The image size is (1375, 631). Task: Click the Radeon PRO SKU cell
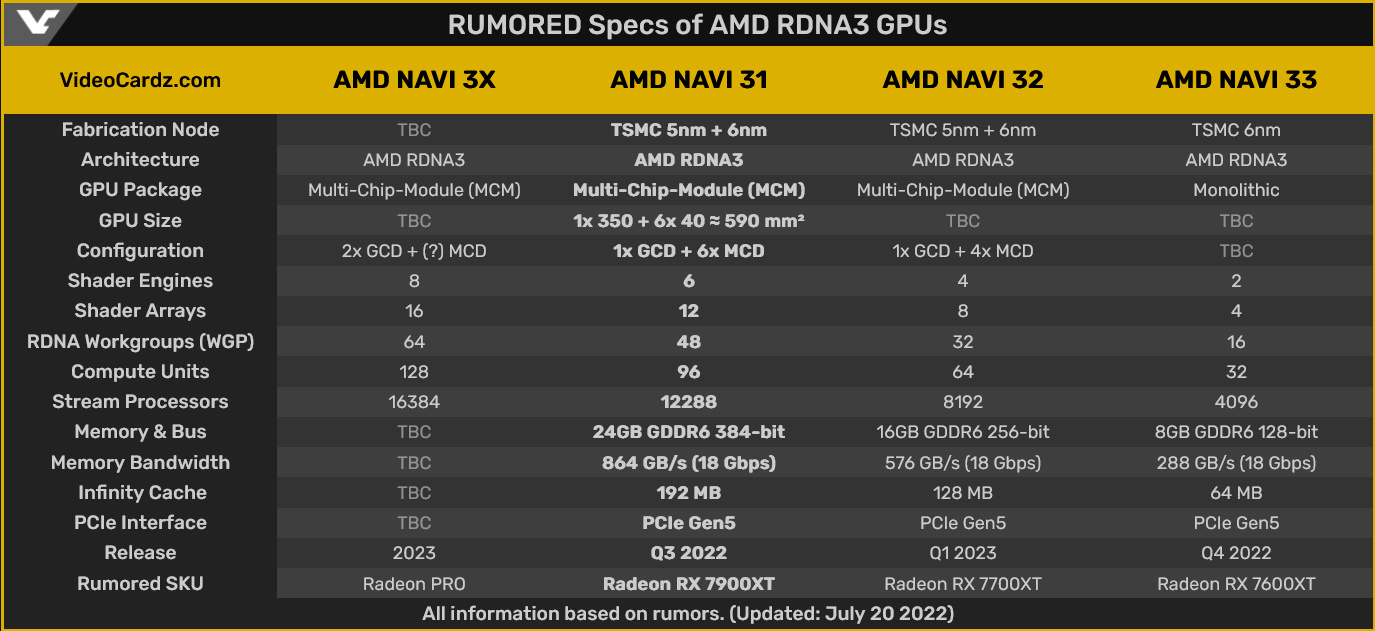click(x=414, y=584)
